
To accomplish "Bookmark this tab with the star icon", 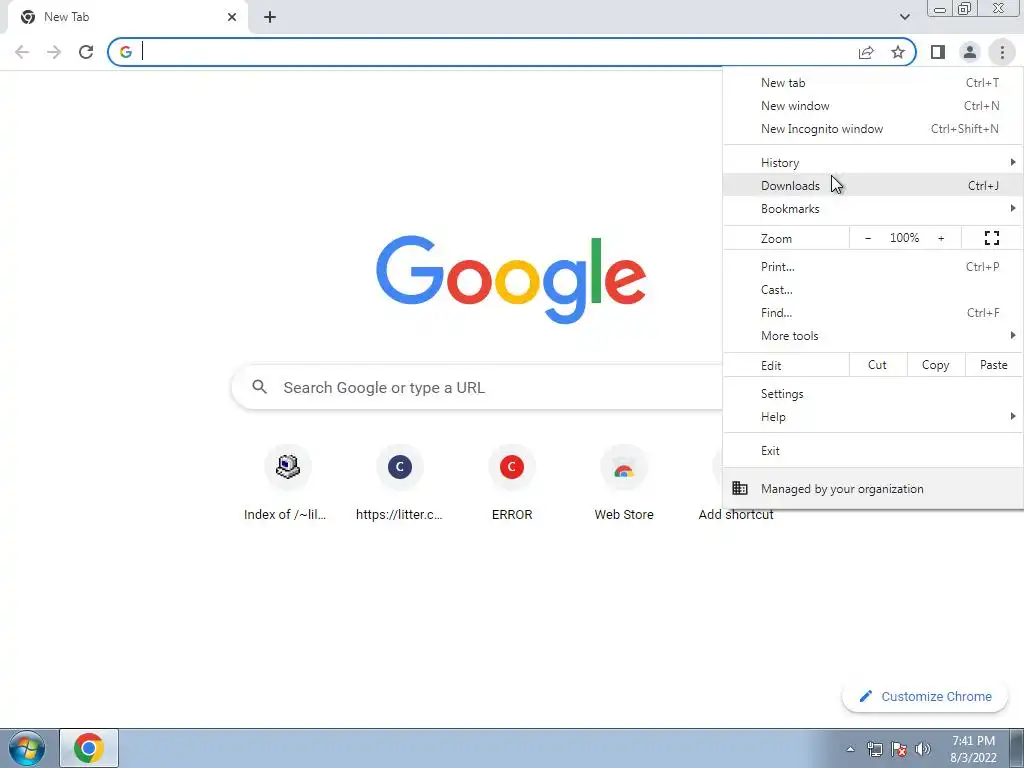I will (x=898, y=52).
